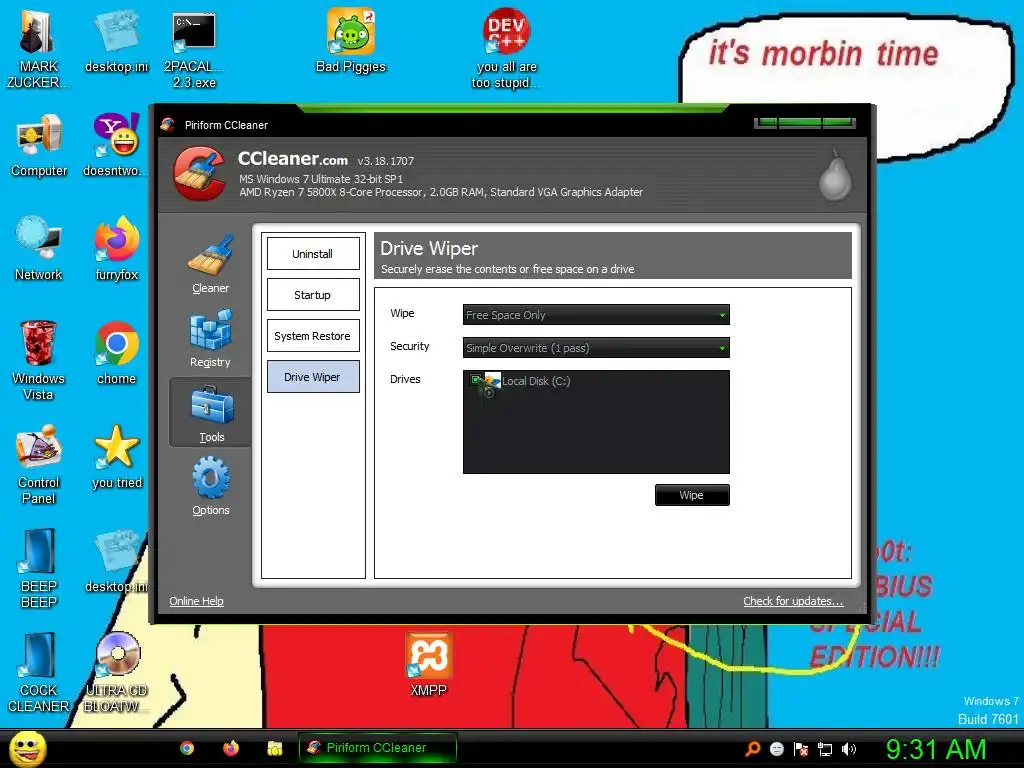Open the Options gear icon
1024x768 pixels.
tap(210, 478)
